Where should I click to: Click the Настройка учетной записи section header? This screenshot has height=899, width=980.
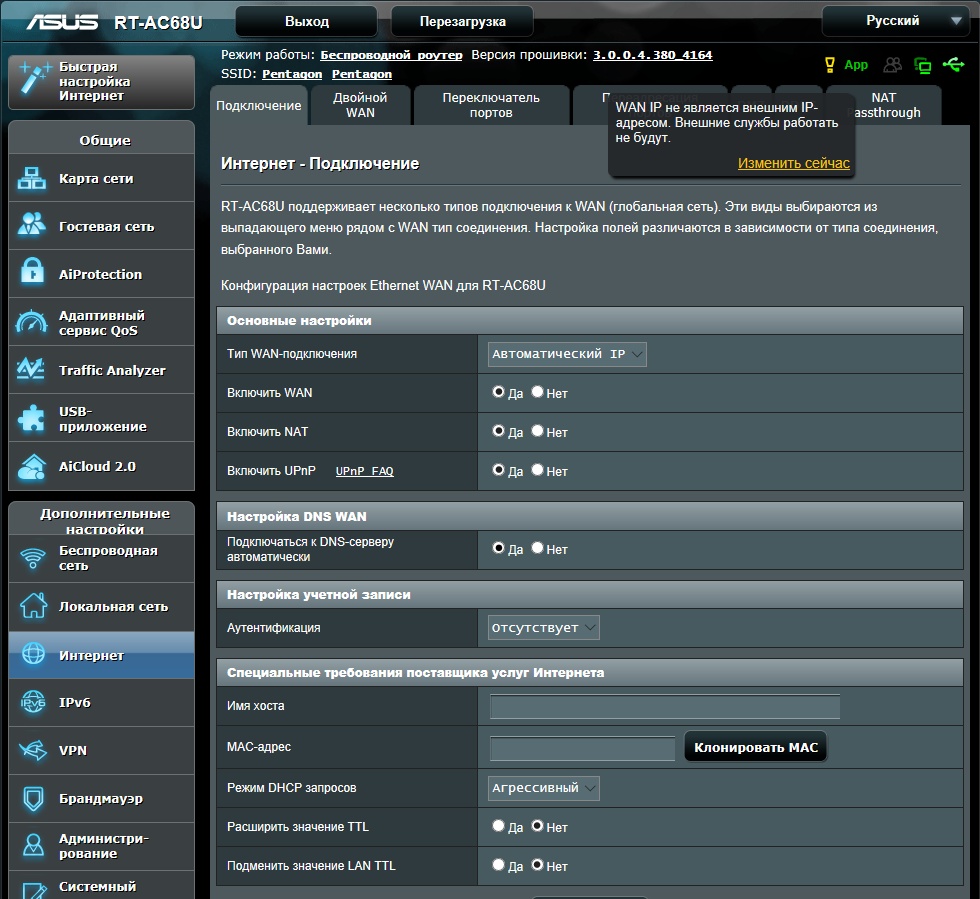tap(589, 595)
